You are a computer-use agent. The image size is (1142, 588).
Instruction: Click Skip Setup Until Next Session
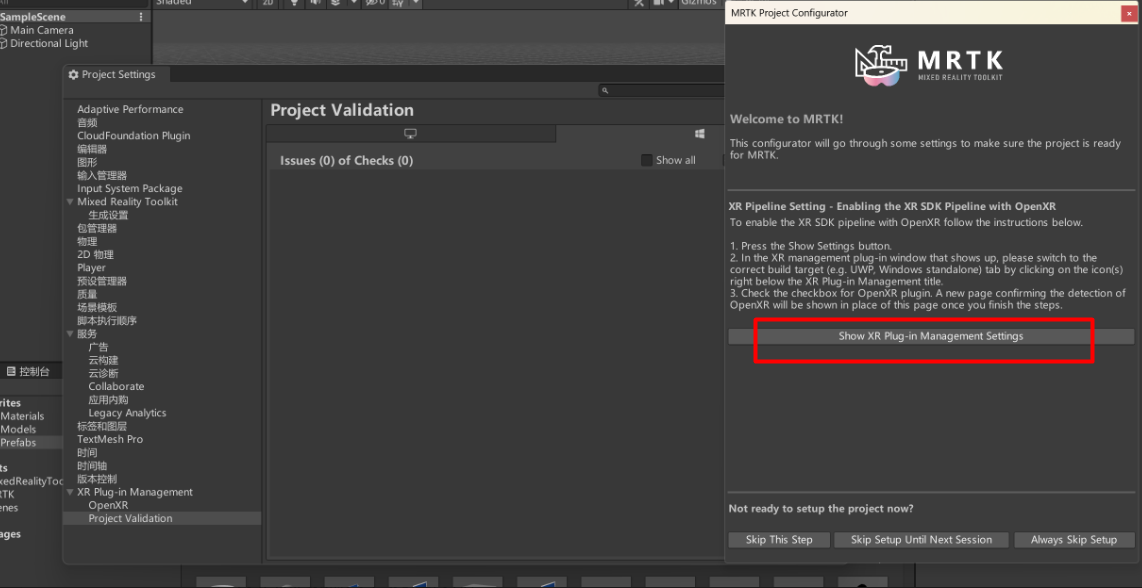(x=921, y=540)
